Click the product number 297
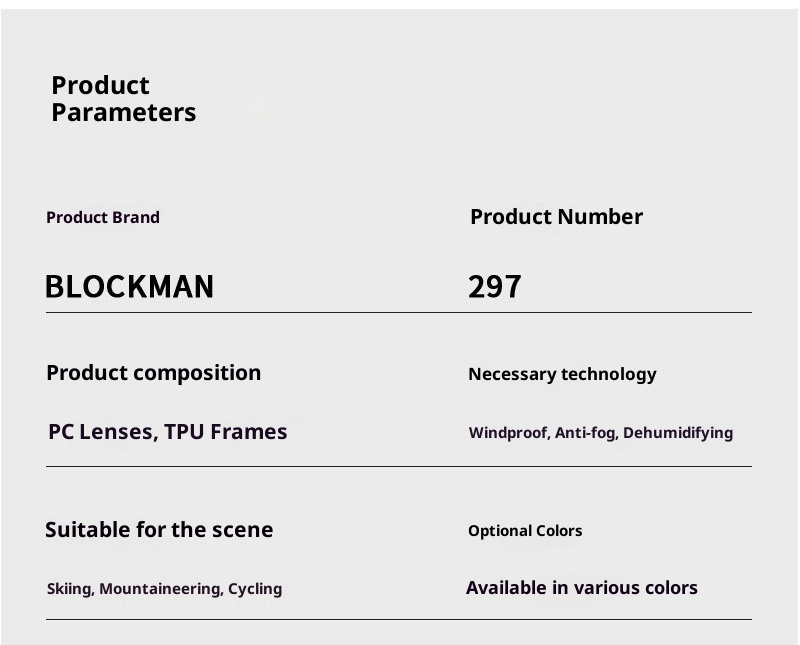800x645 pixels. [494, 287]
